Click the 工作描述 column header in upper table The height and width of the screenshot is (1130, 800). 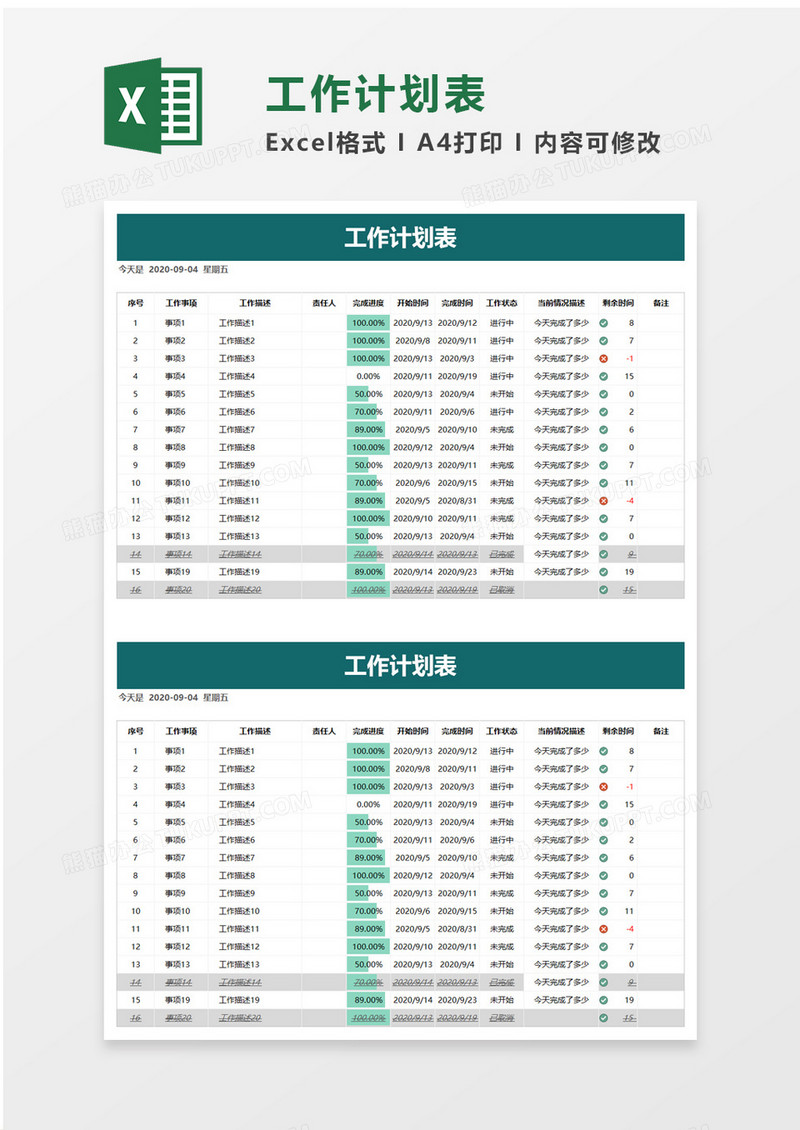click(255, 303)
